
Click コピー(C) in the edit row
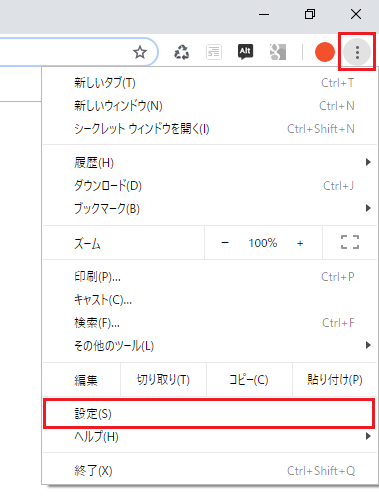pyautogui.click(x=249, y=380)
